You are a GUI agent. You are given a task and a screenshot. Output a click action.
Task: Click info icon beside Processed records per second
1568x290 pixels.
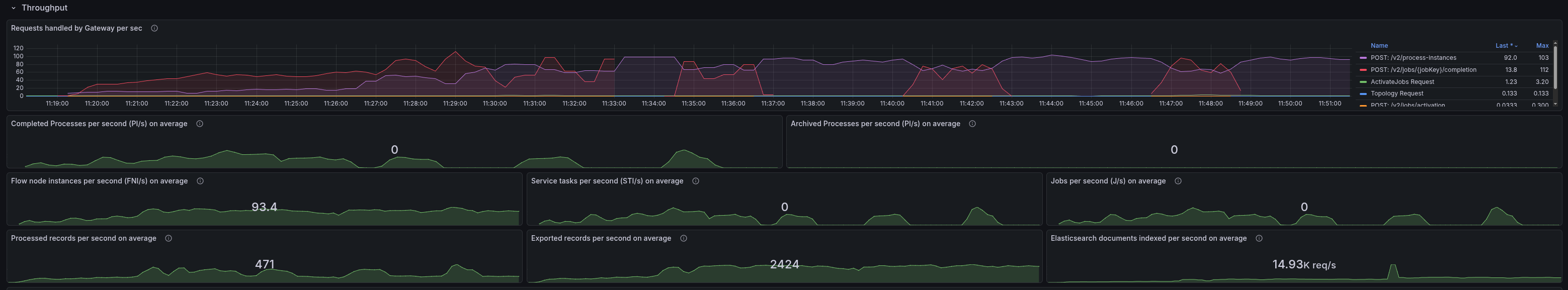pyautogui.click(x=169, y=238)
